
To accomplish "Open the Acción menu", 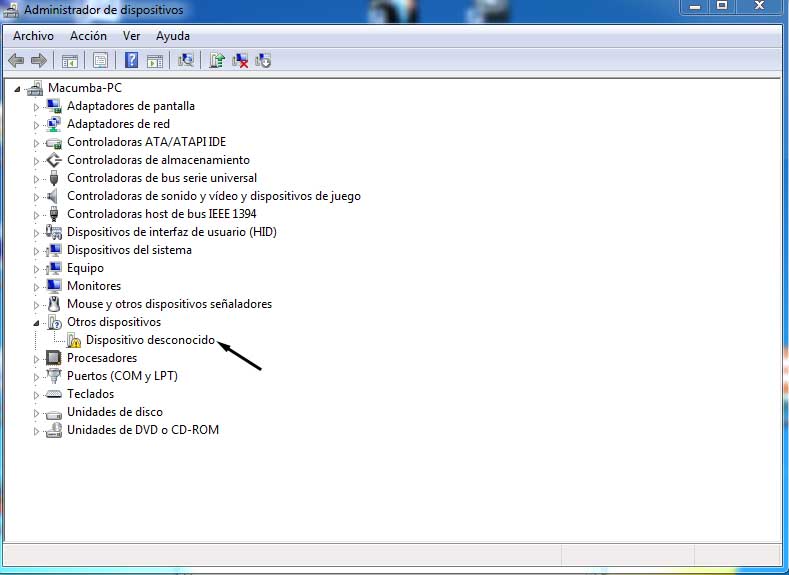I will (x=88, y=36).
